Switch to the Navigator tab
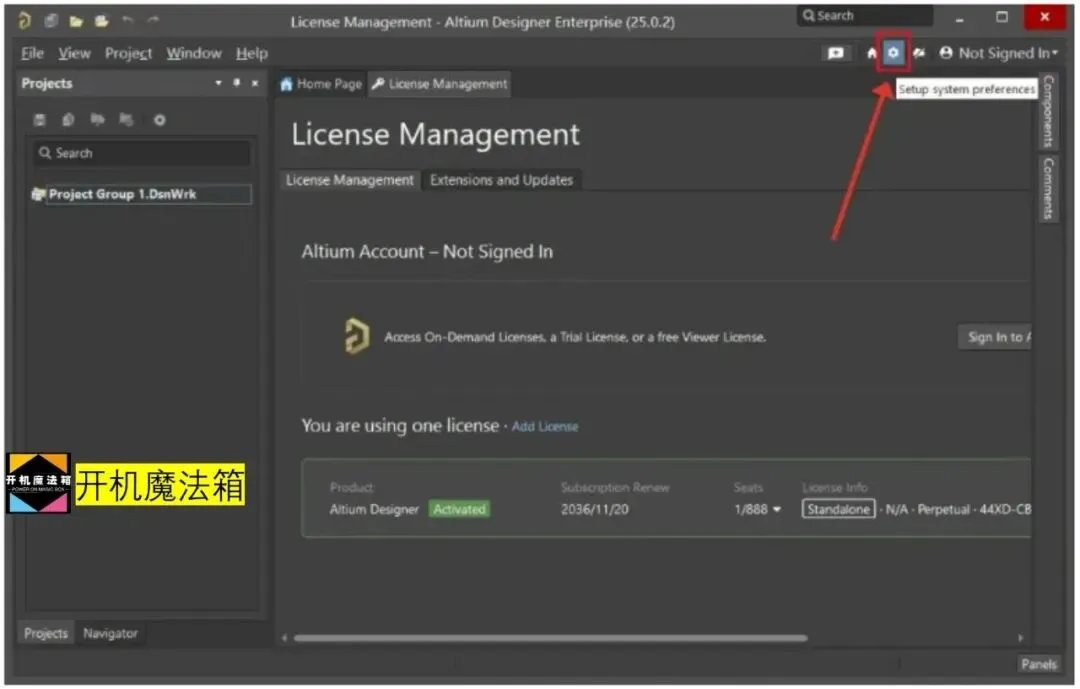This screenshot has height=689, width=1080. coord(110,633)
